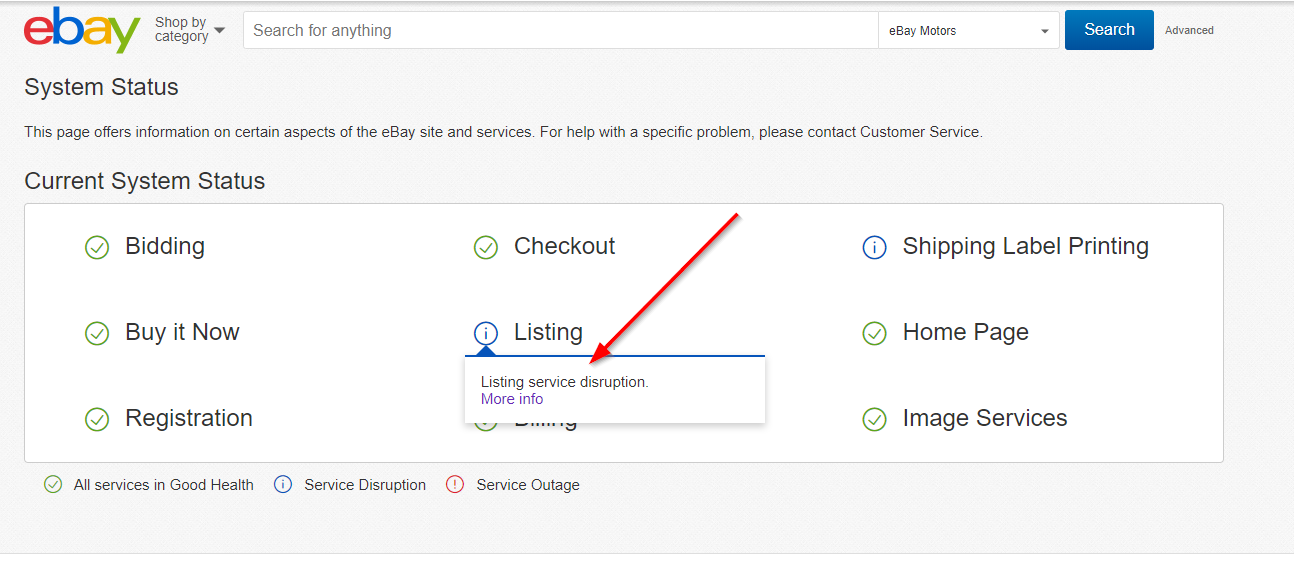Viewport: 1294px width, 573px height.
Task: Open the Shop by category dropdown
Action: click(190, 30)
